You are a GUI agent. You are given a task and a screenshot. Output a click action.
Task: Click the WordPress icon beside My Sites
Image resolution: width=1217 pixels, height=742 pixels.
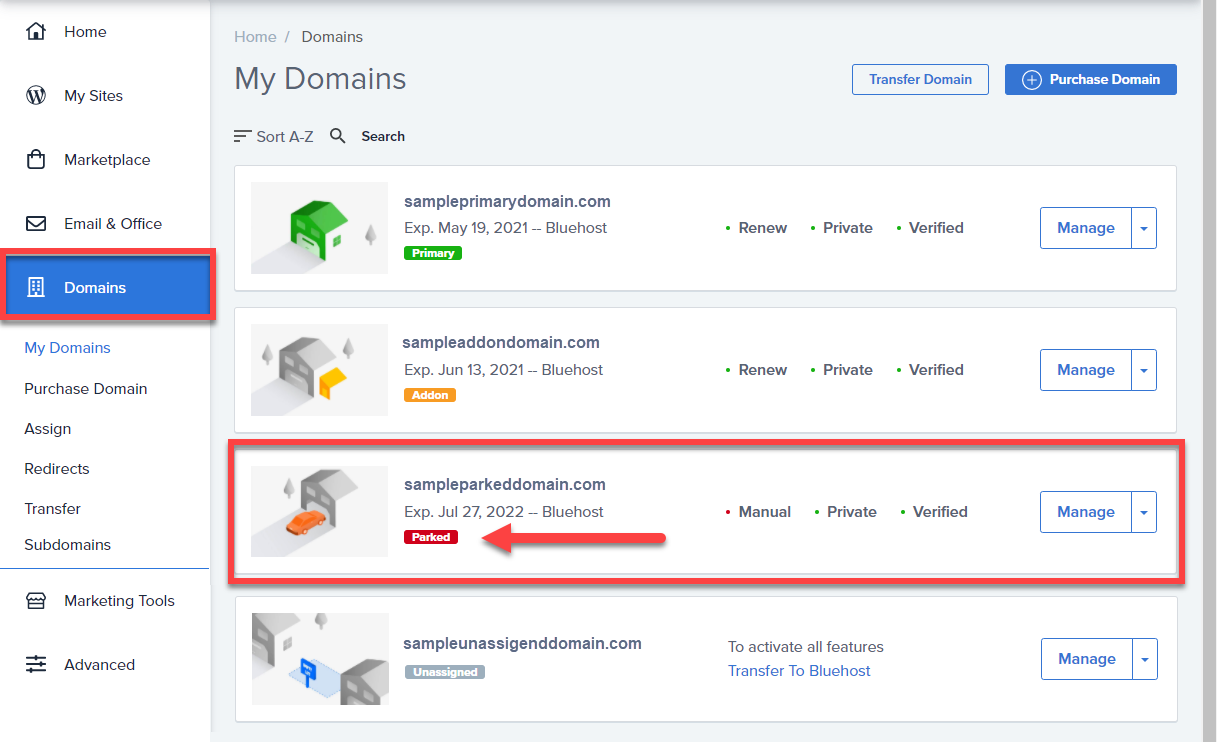point(36,96)
